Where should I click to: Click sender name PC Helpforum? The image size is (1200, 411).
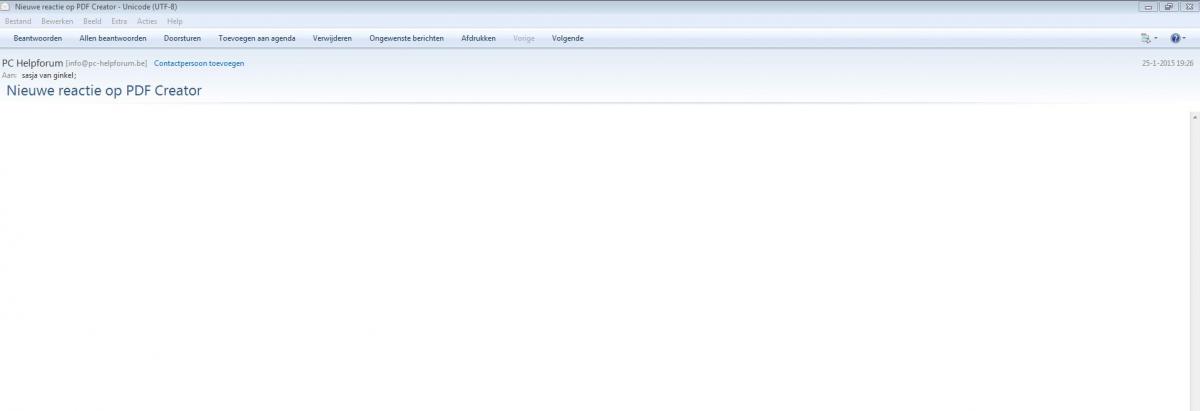click(32, 63)
